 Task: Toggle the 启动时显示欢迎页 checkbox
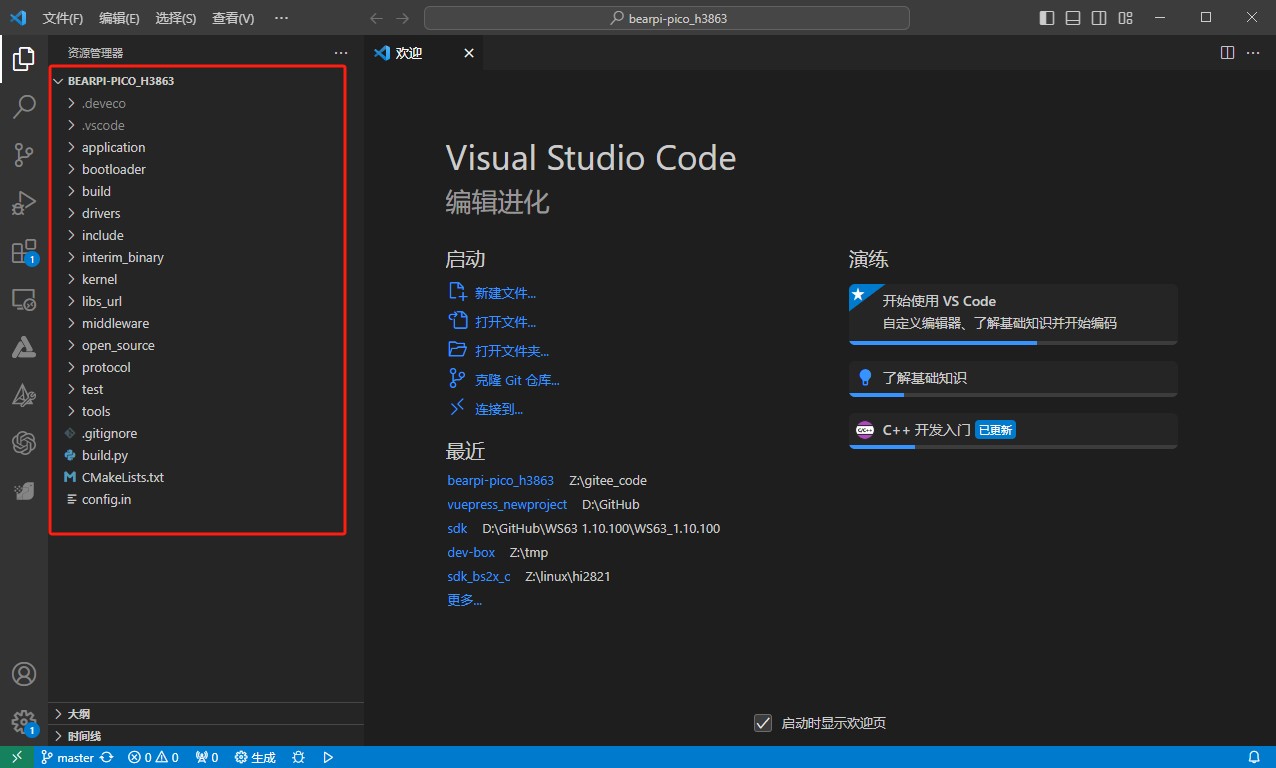coord(763,723)
